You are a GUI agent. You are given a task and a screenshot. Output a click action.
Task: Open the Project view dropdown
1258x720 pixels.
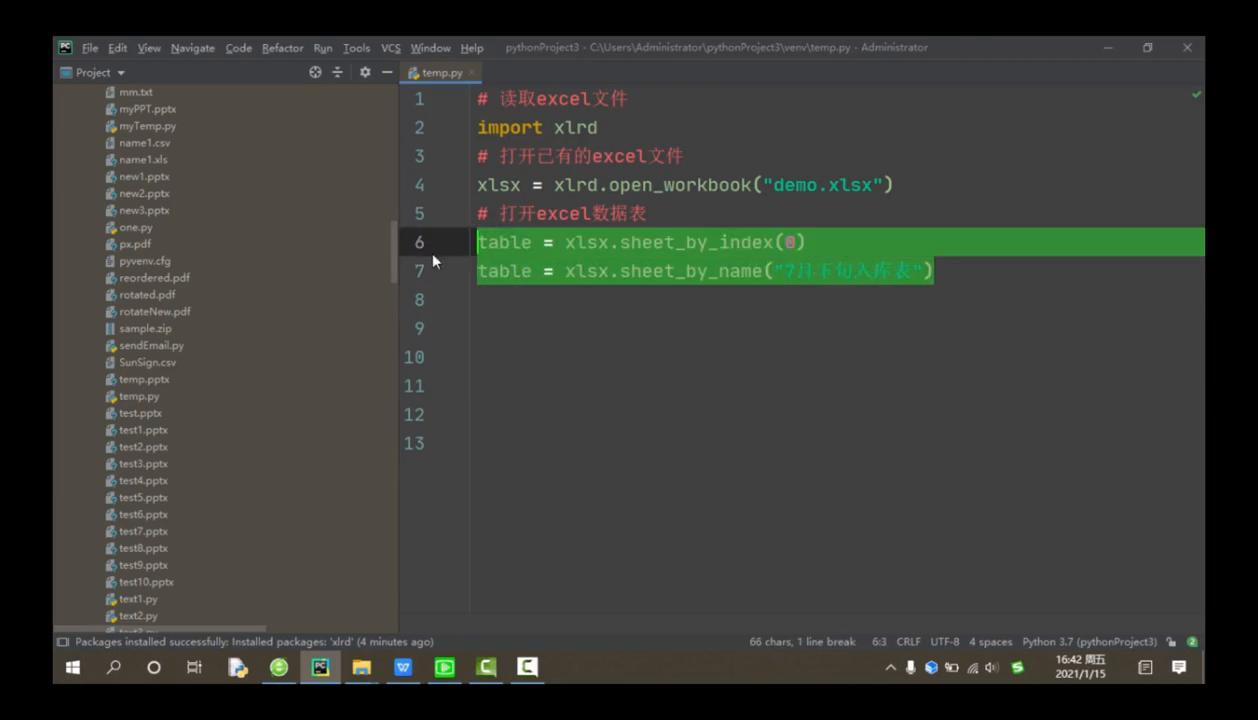(x=93, y=72)
